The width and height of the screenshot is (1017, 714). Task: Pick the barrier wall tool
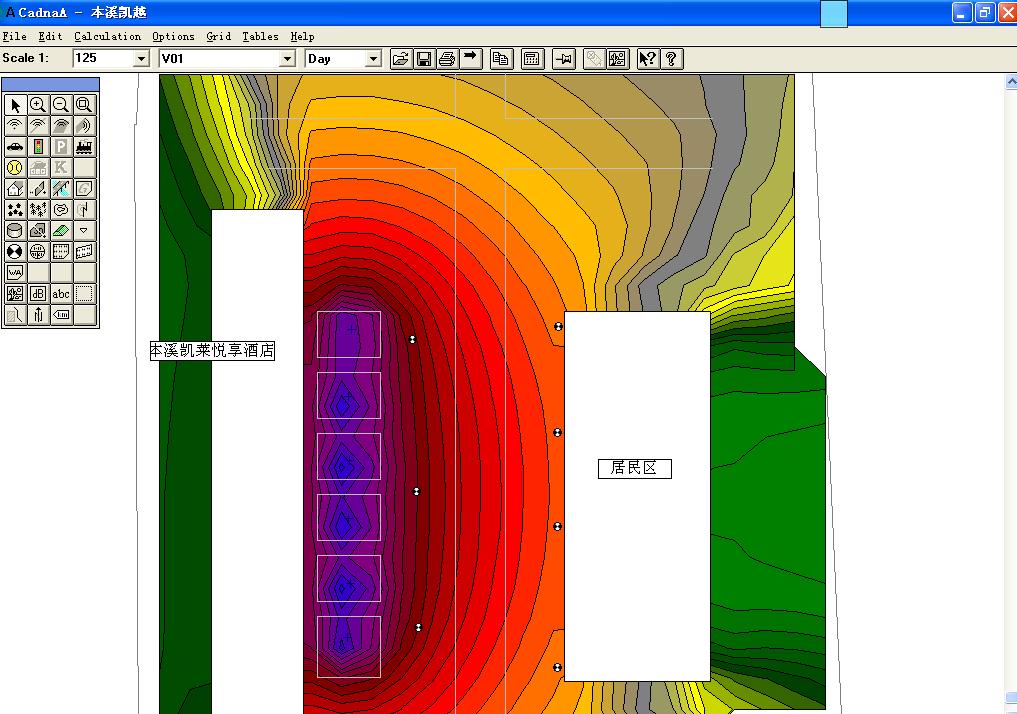[38, 189]
